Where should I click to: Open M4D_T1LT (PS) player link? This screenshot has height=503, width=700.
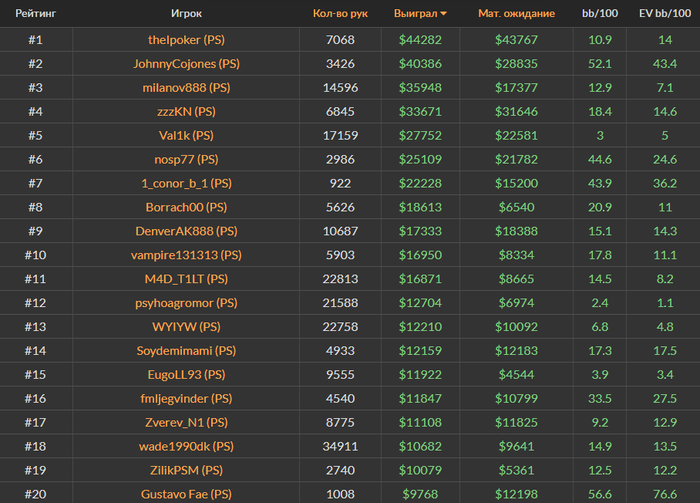click(x=186, y=279)
